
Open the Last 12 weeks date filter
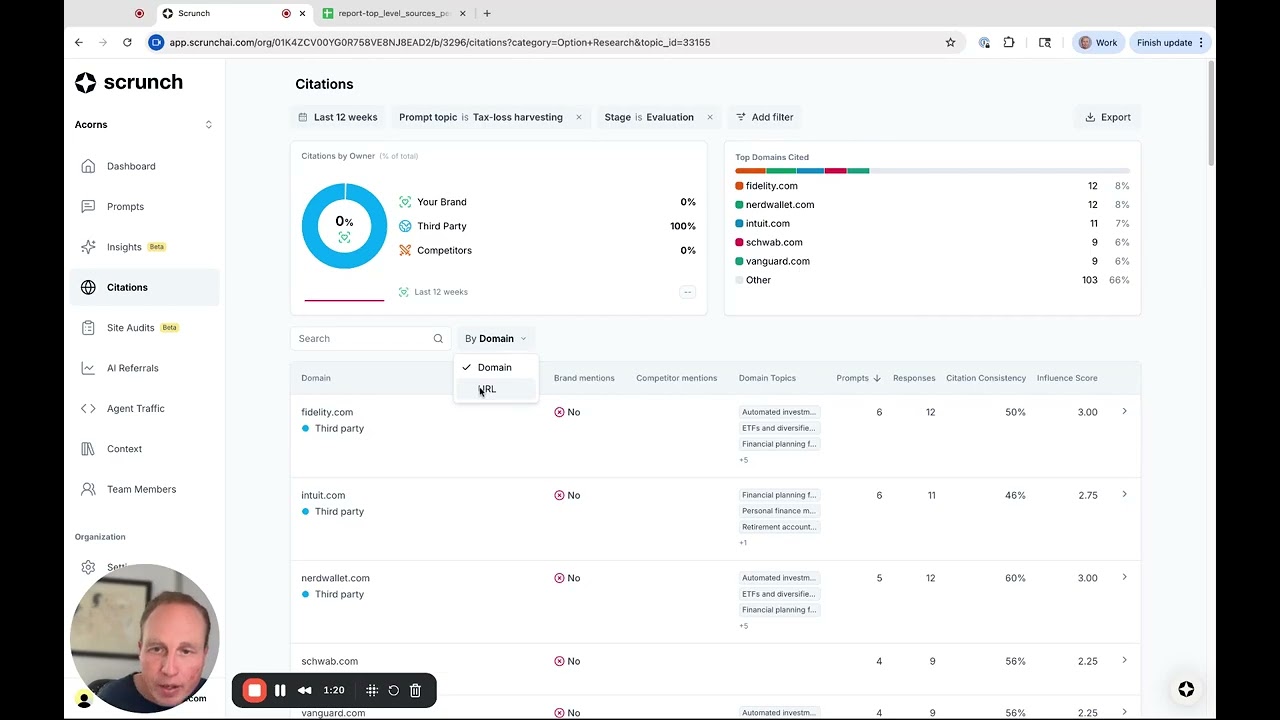[x=338, y=117]
